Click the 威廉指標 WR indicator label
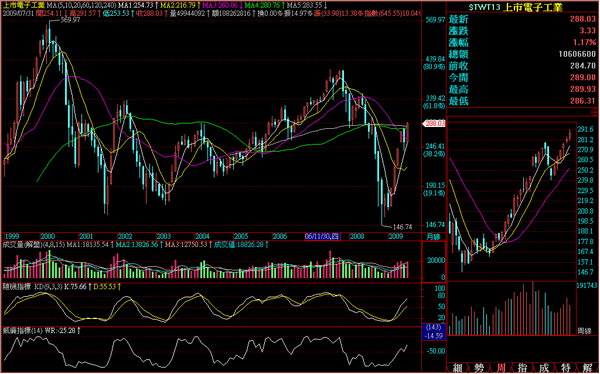Viewport: 600px width, 374px height. coord(17,330)
